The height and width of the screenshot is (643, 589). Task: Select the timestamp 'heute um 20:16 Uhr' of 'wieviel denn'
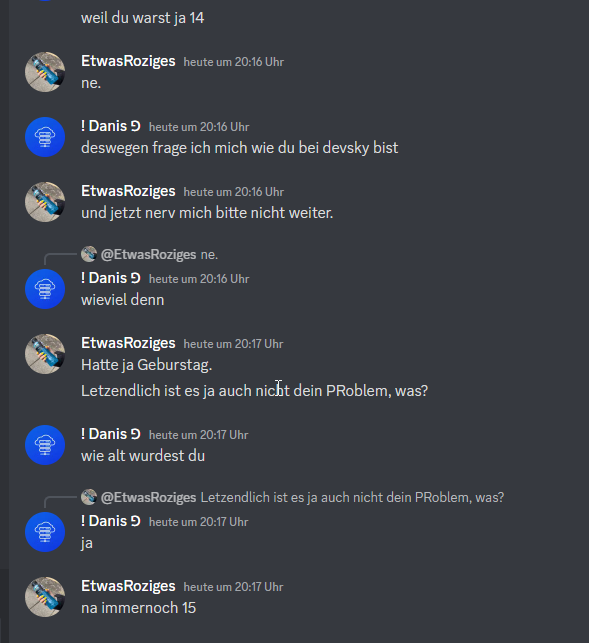pos(199,279)
